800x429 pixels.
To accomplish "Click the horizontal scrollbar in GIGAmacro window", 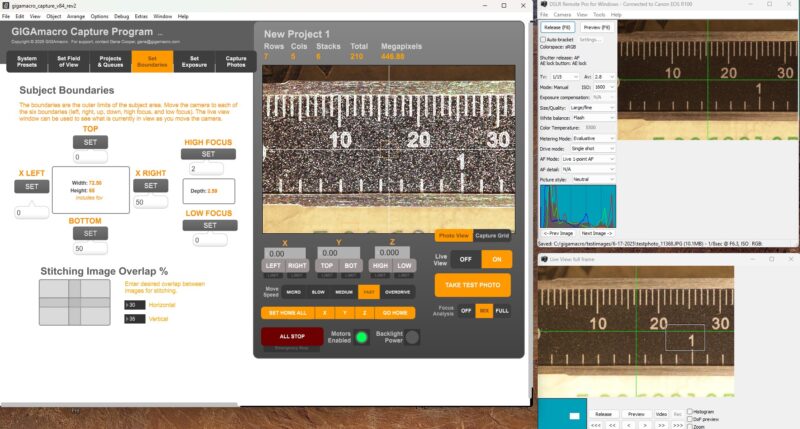I will (120, 405).
